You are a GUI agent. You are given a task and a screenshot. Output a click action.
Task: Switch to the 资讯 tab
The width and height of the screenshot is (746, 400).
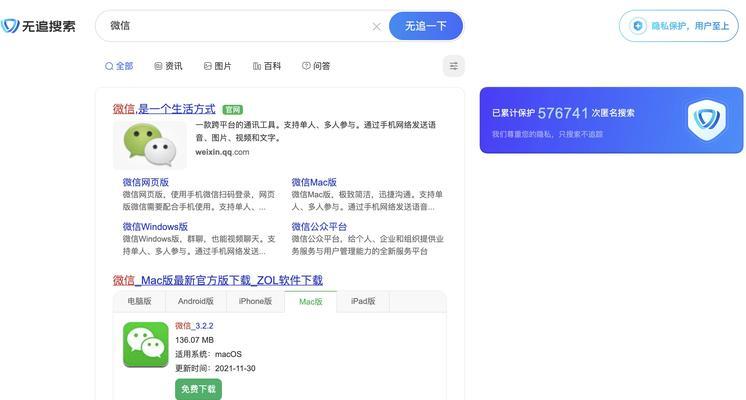pyautogui.click(x=168, y=66)
